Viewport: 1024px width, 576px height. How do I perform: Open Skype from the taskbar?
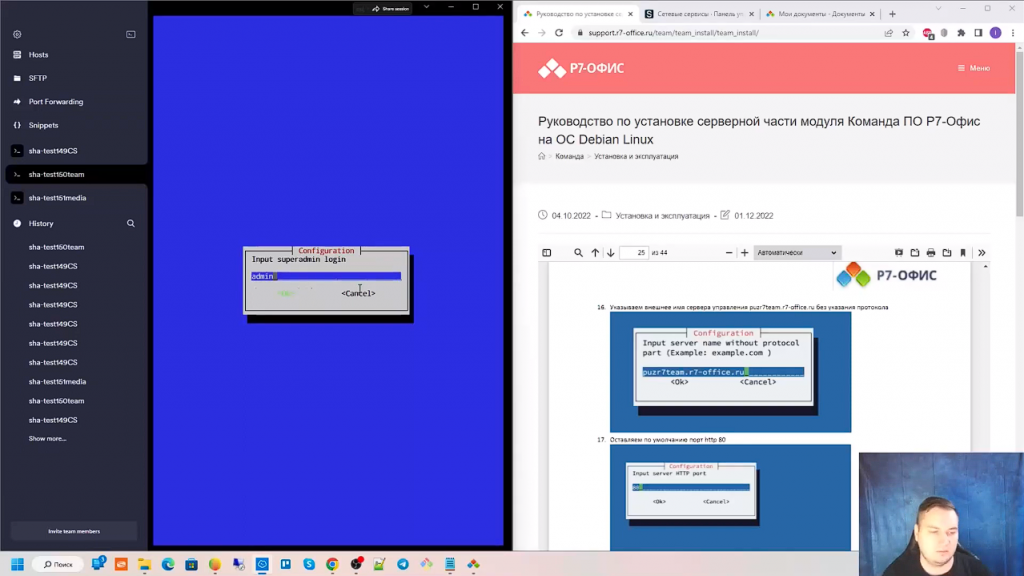pos(309,564)
